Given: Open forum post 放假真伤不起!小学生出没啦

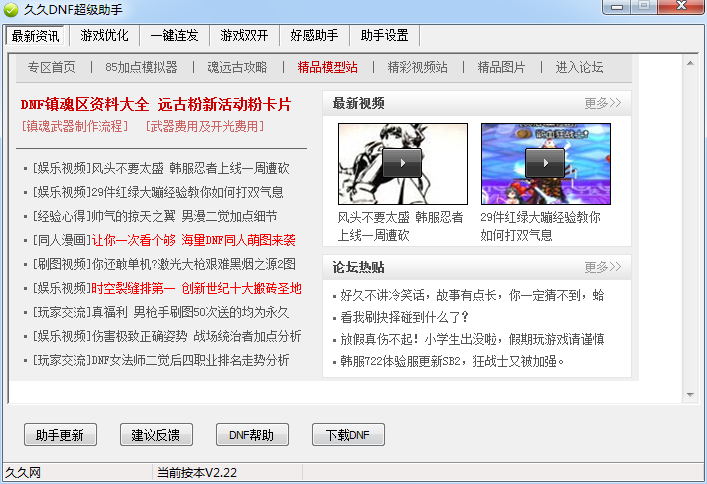Looking at the screenshot, I should pos(472,339).
